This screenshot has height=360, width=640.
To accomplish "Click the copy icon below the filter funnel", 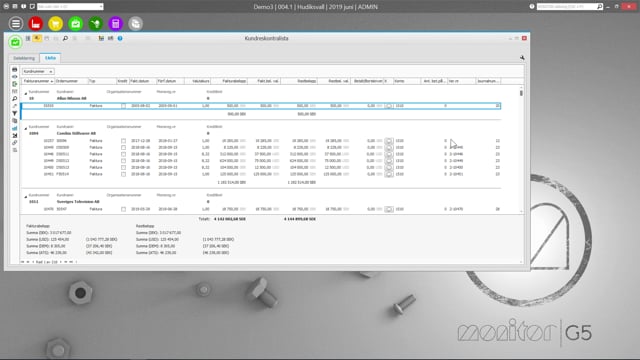I will [x=15, y=121].
